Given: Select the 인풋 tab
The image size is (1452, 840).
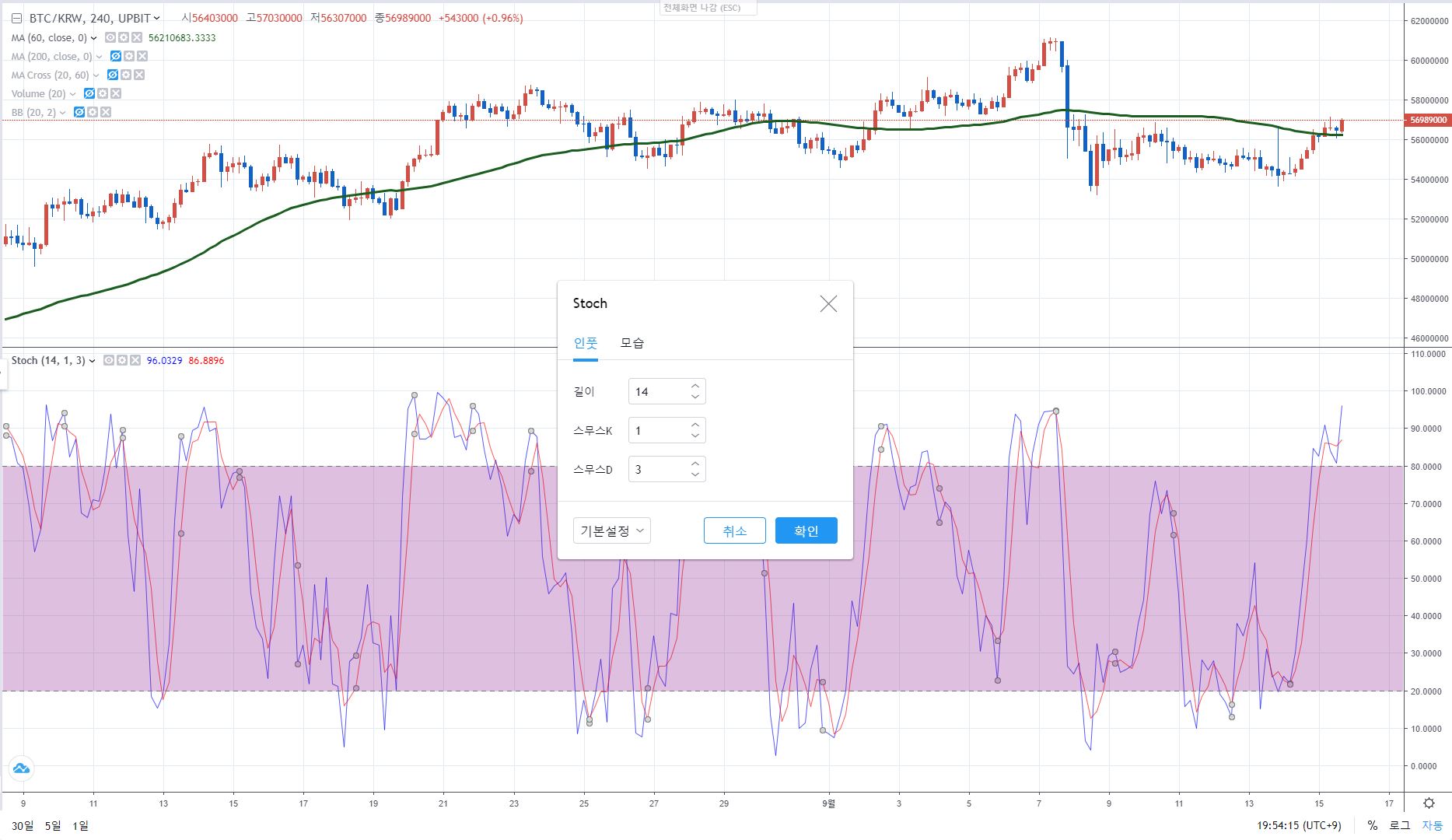Looking at the screenshot, I should click(585, 343).
